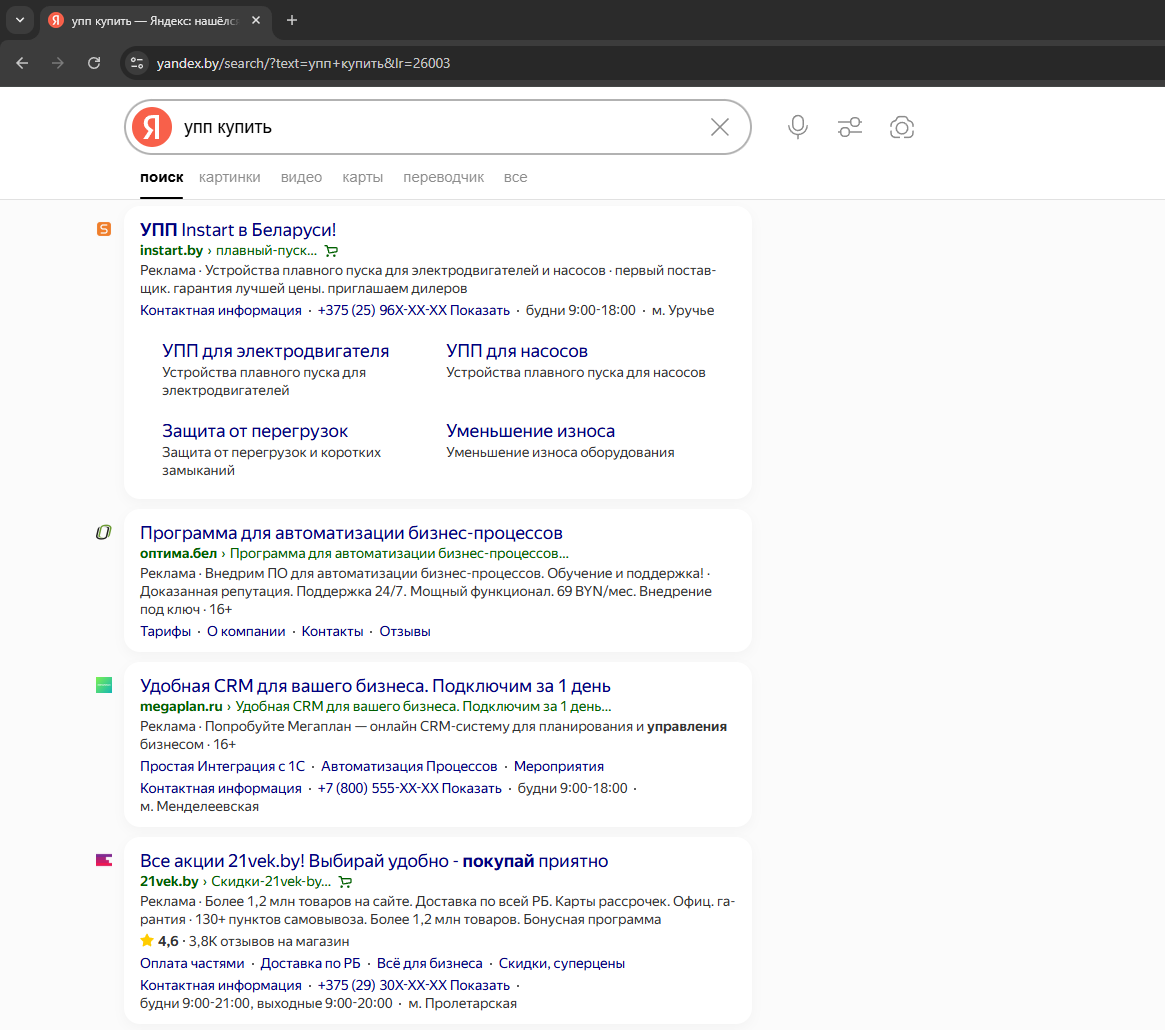Switch to видео tab
The image size is (1165, 1030).
click(x=301, y=178)
